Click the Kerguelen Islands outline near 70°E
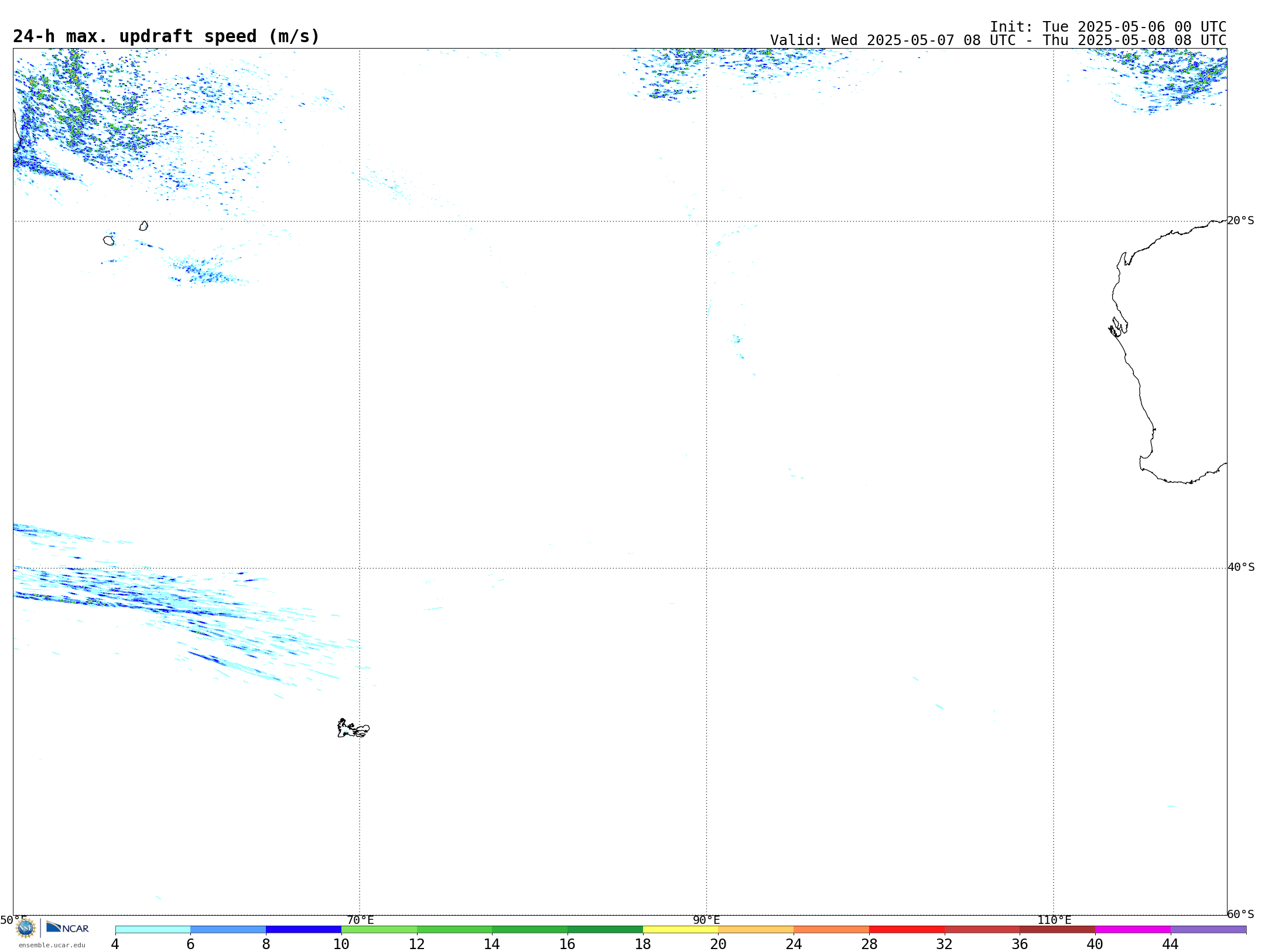This screenshot has height=952, width=1265. click(x=353, y=728)
